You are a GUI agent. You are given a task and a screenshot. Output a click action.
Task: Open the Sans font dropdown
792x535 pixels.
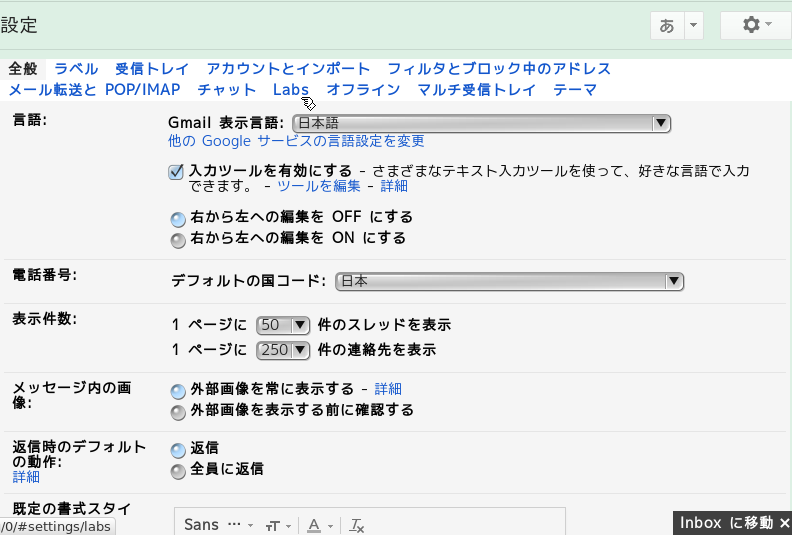218,525
